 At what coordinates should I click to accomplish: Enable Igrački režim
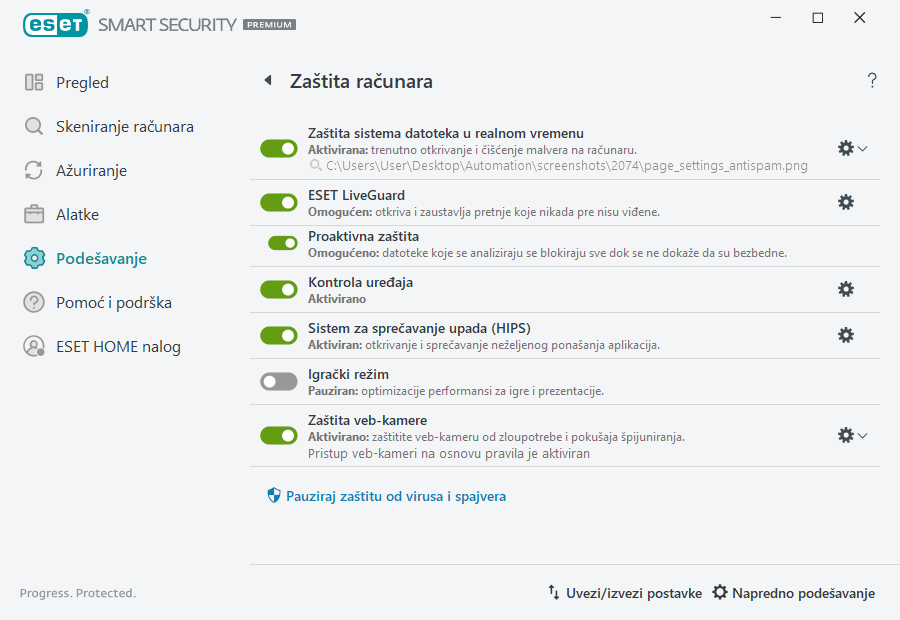pos(278,381)
